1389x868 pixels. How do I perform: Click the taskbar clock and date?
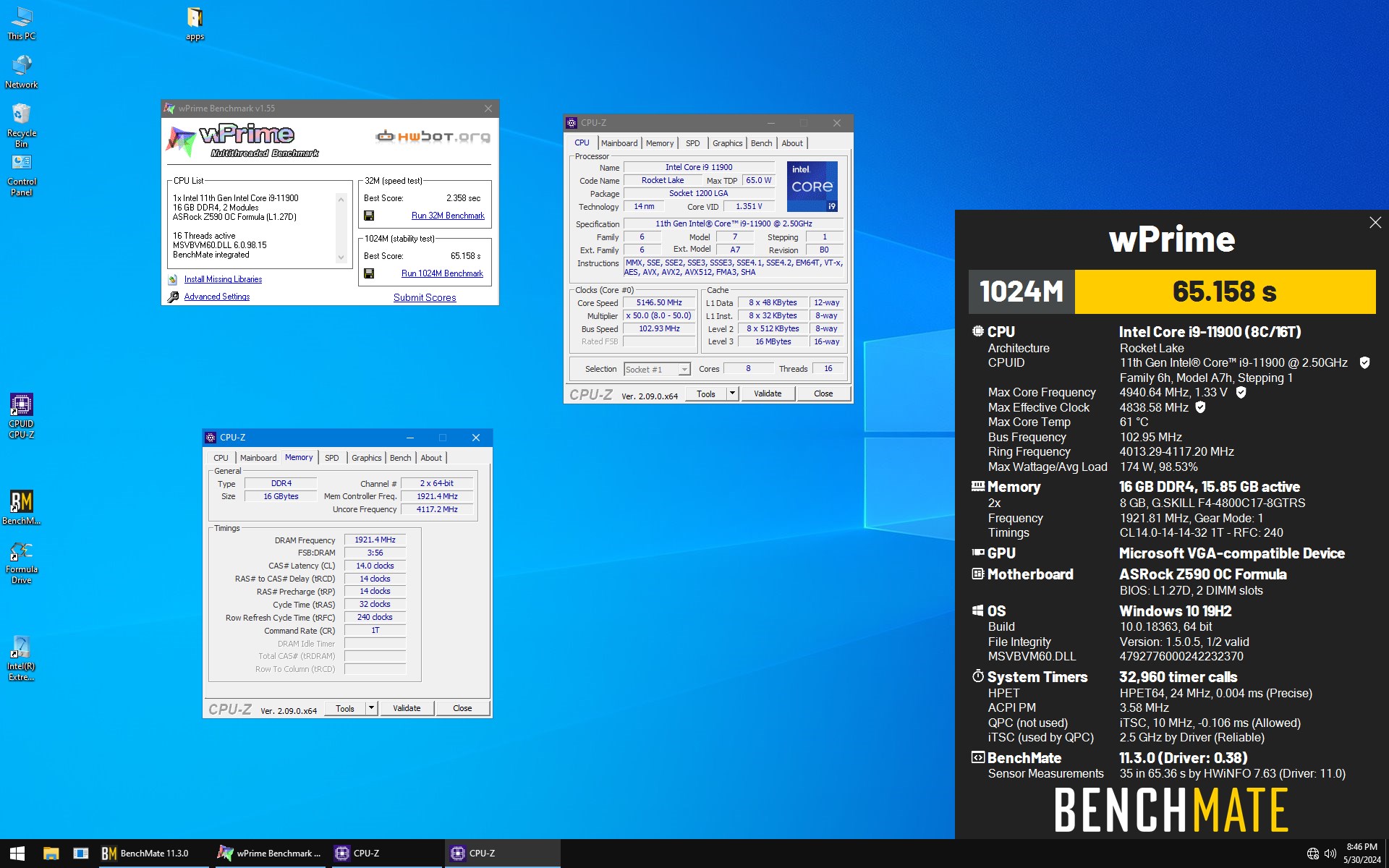[1362, 854]
